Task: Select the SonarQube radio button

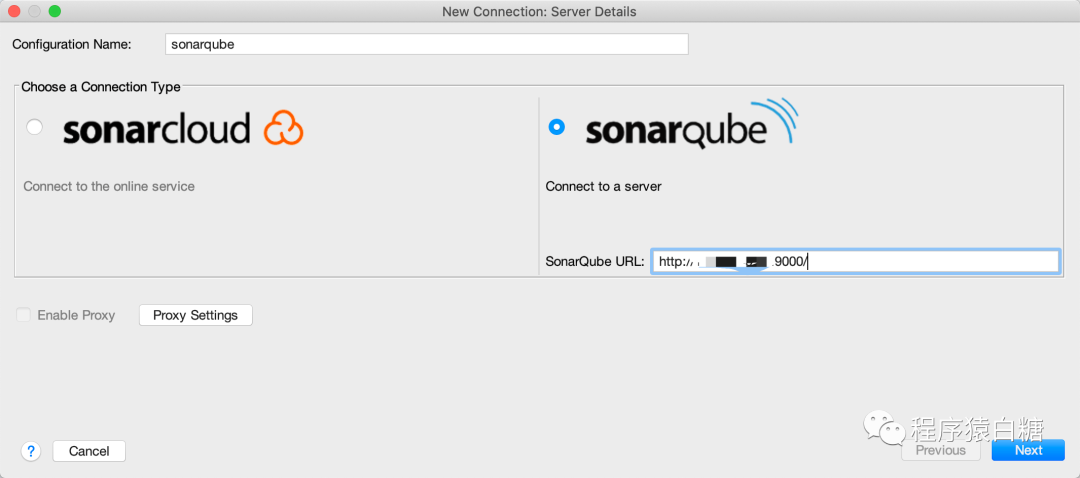Action: pos(556,127)
